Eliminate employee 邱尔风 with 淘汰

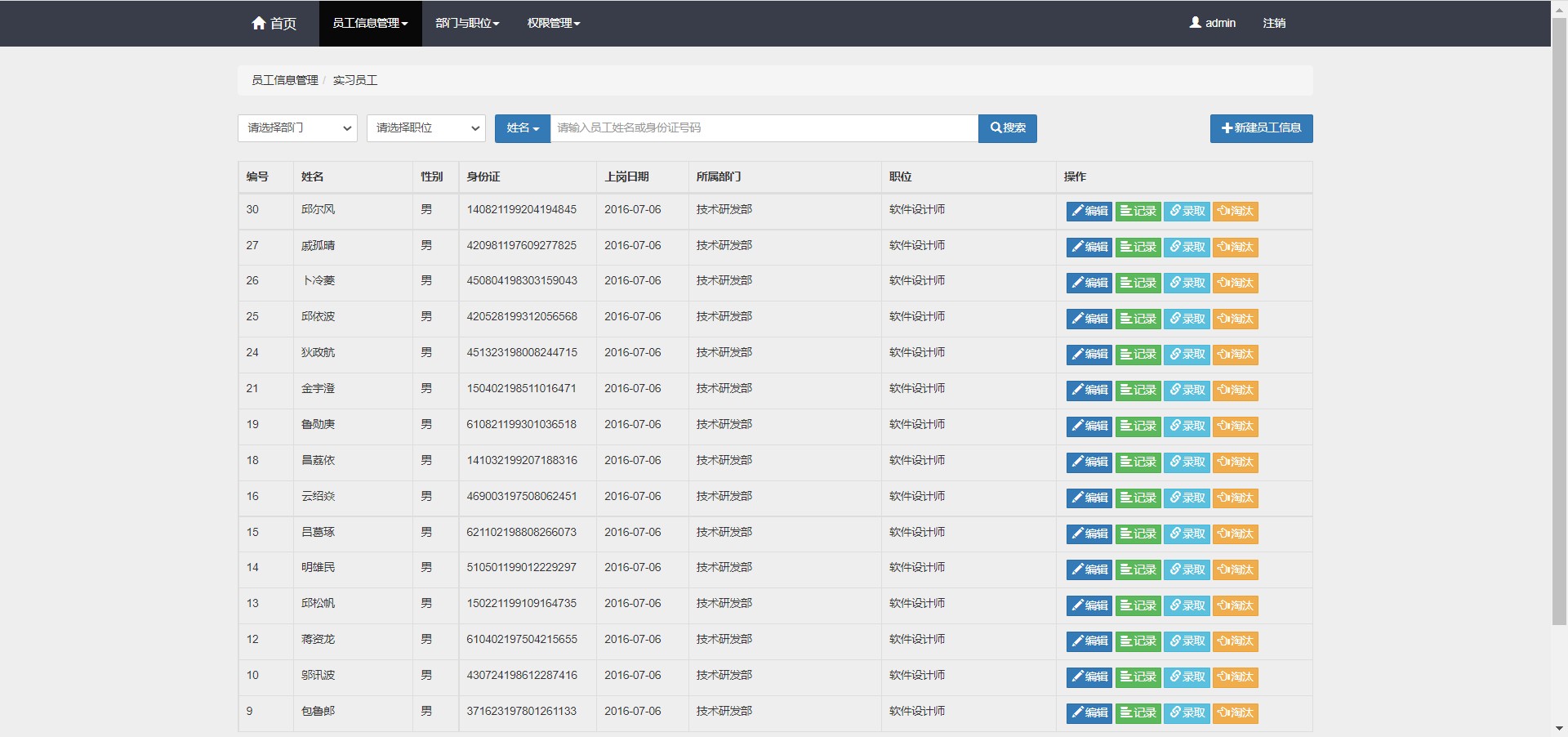(1235, 211)
